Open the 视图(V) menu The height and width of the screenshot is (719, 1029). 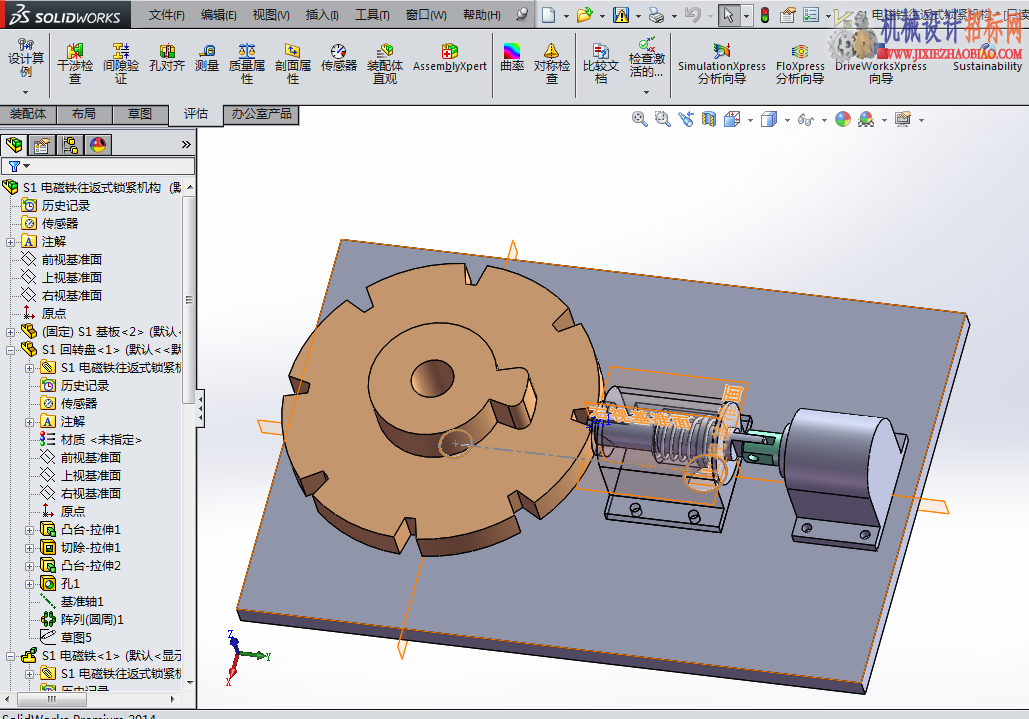(271, 14)
